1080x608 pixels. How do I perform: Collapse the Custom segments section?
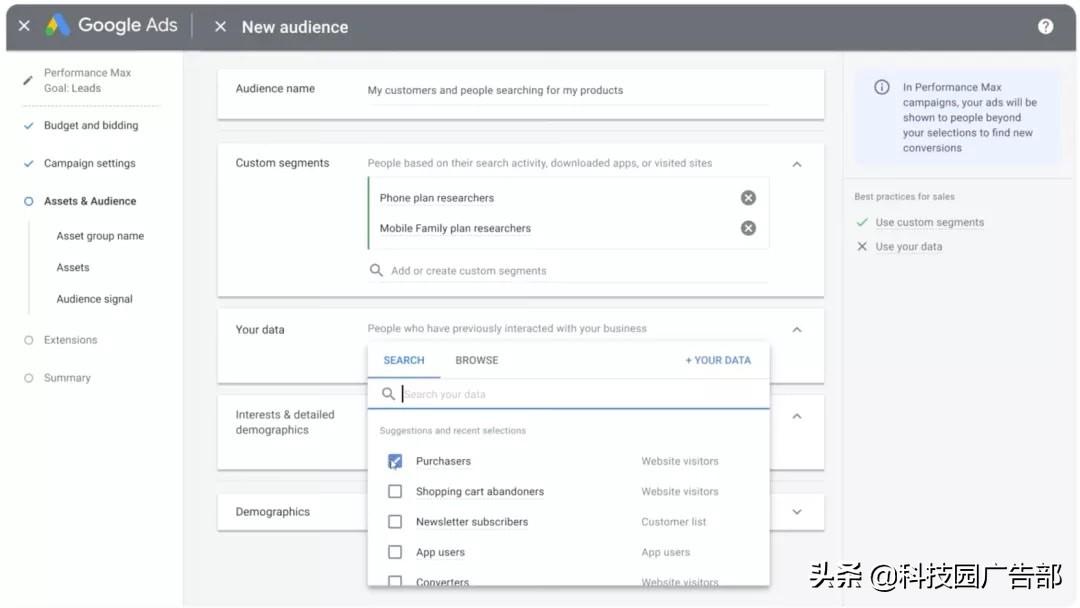coord(797,164)
